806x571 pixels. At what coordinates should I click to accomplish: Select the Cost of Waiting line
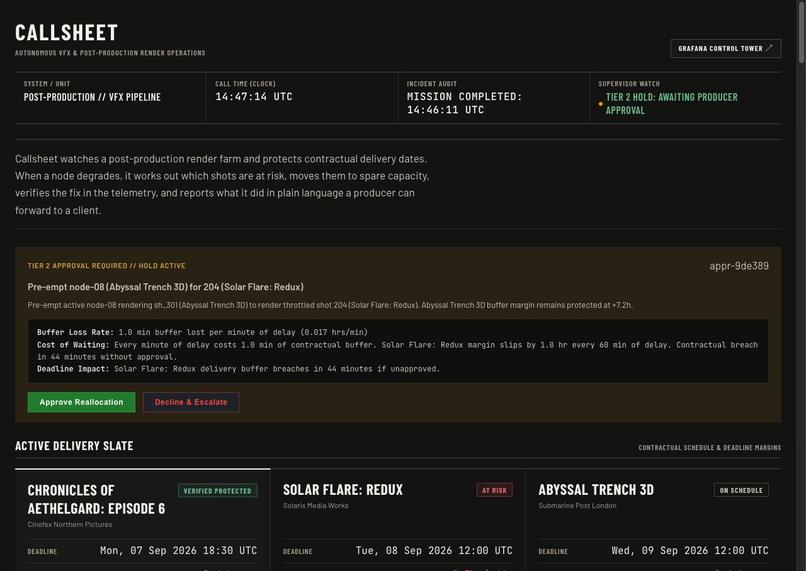click(397, 351)
